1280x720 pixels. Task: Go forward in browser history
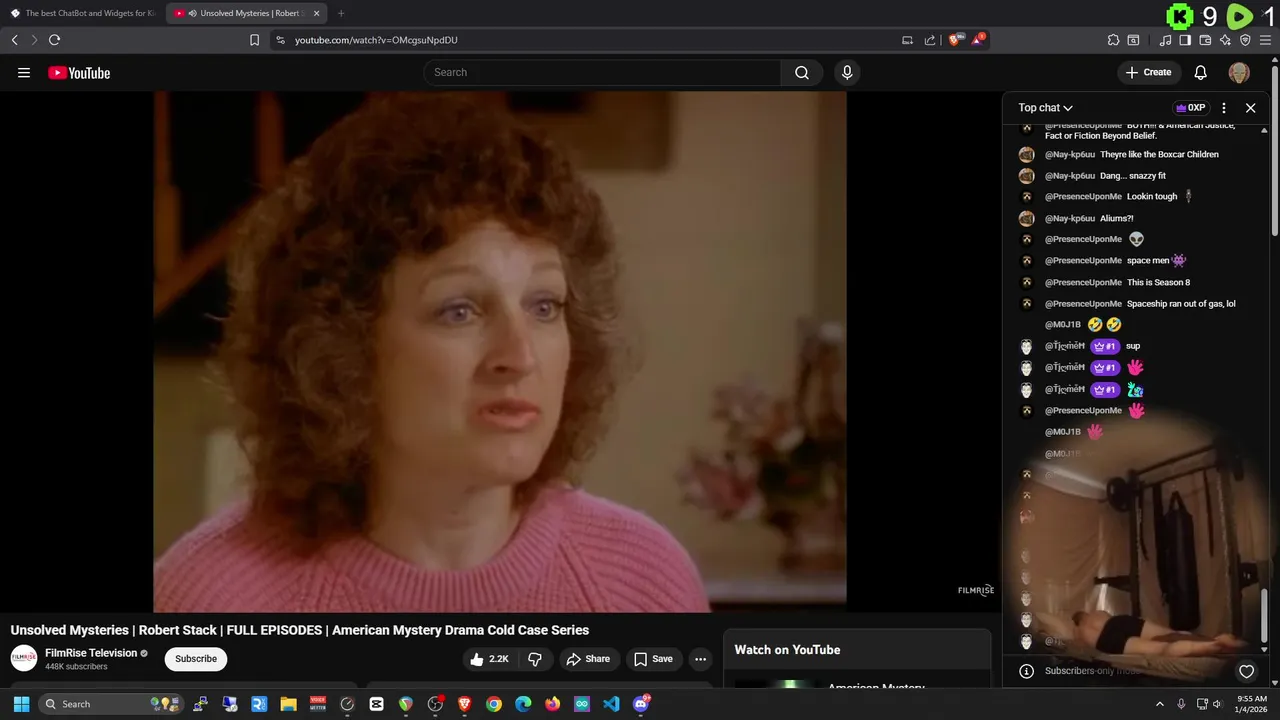point(34,40)
